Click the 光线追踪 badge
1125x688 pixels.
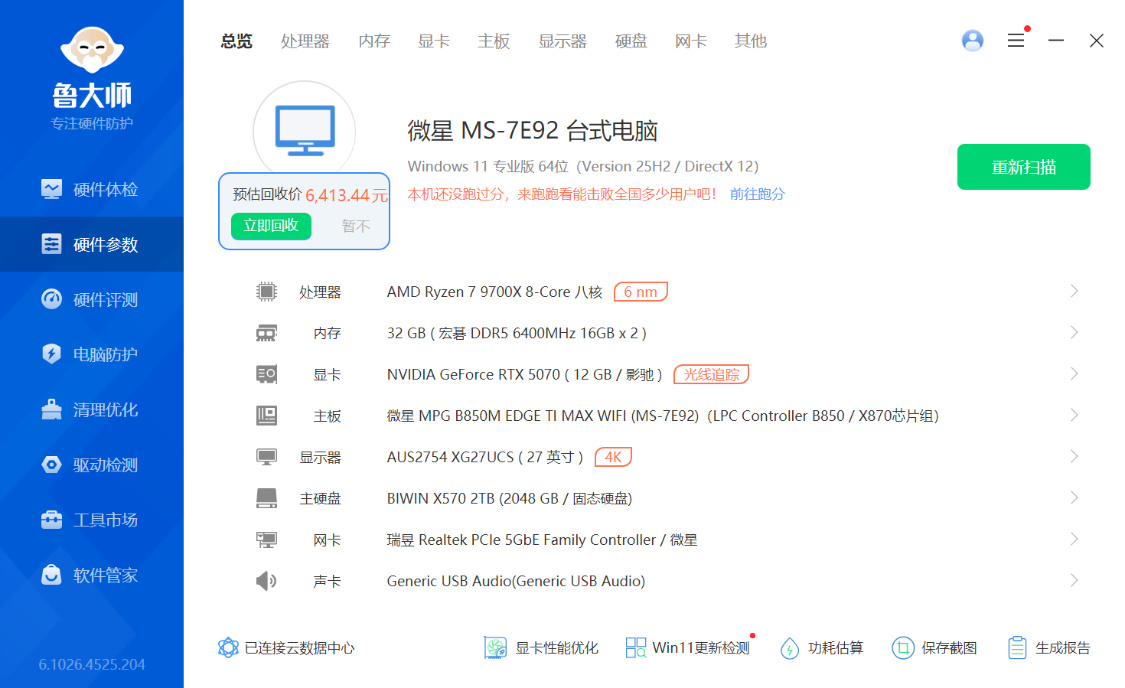tap(711, 374)
